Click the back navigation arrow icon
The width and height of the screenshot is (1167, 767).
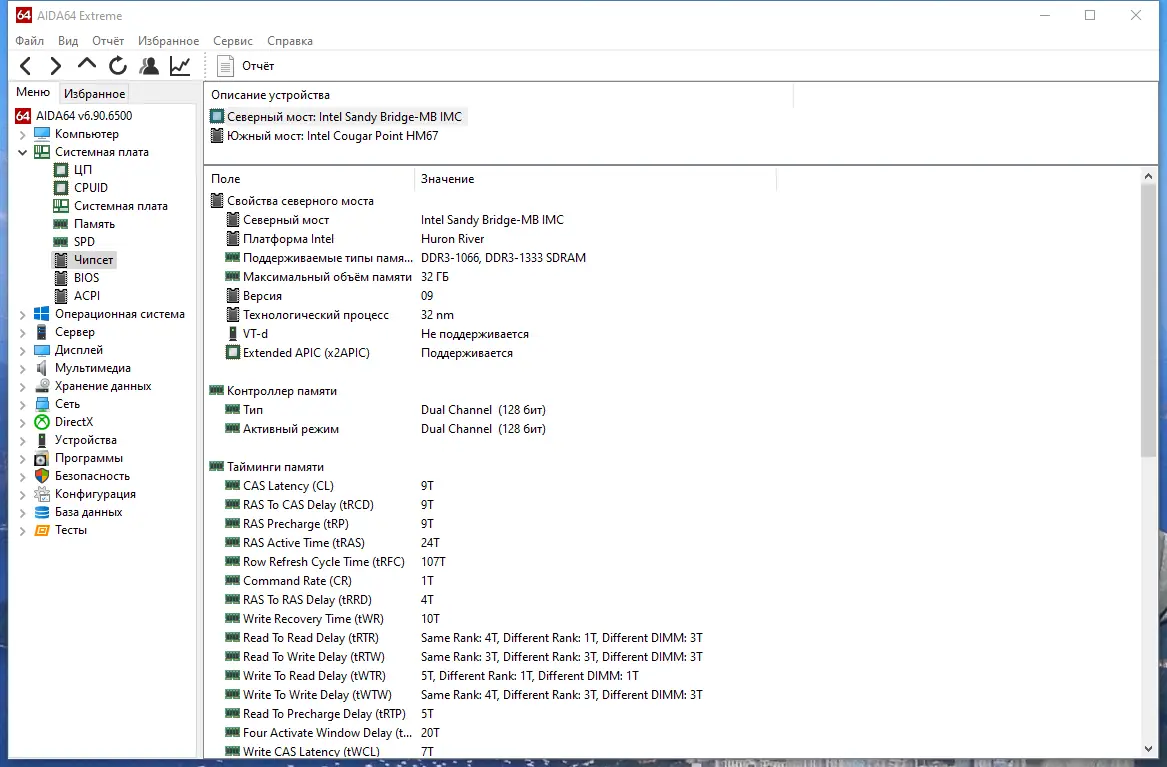(x=26, y=65)
